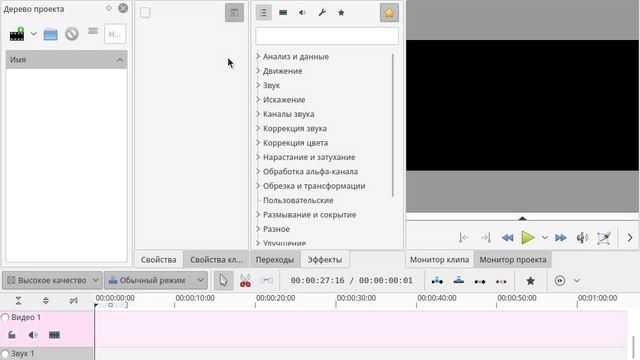
Task: Show video effects filter icon
Action: pos(283,13)
